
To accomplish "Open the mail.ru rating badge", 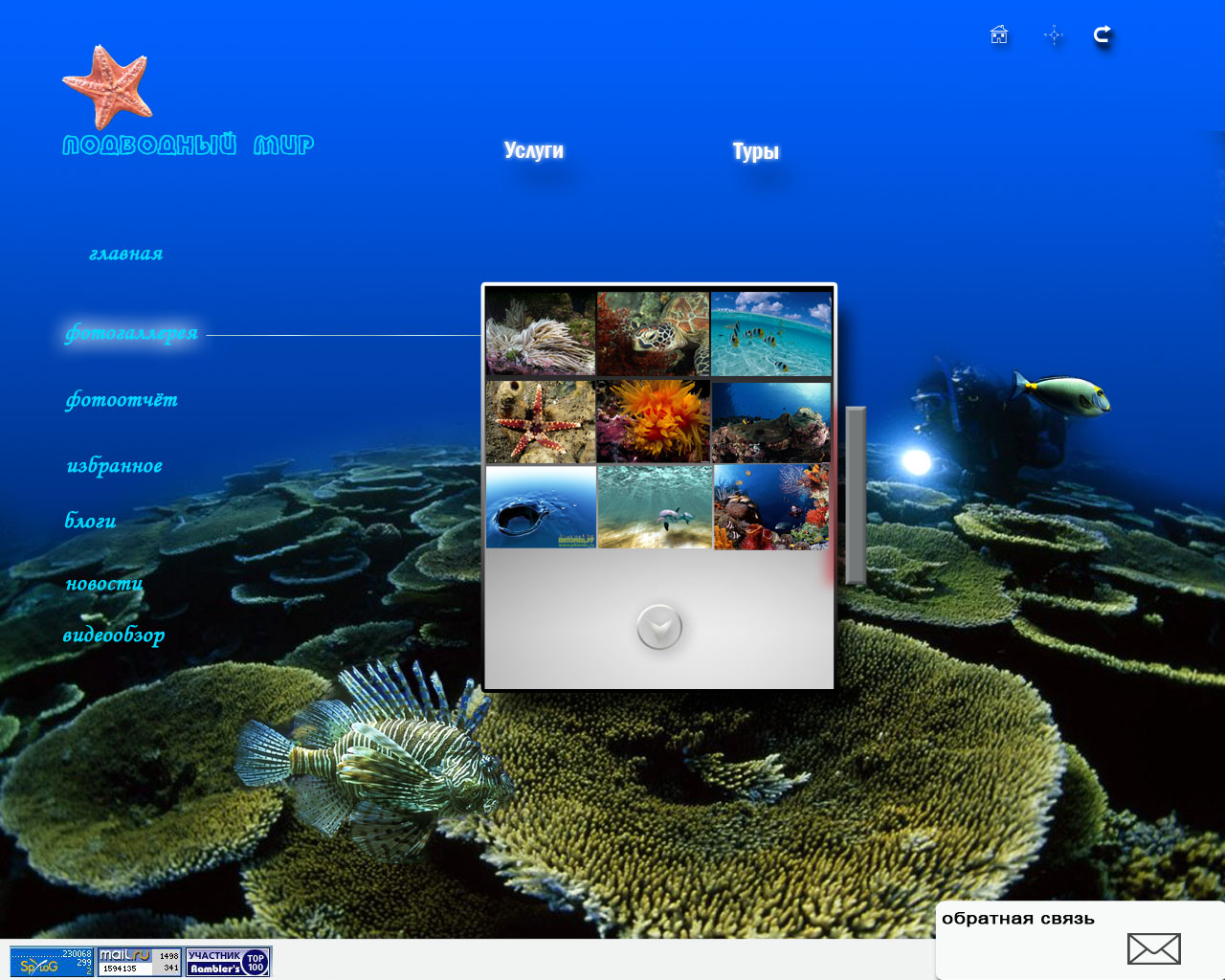I will (x=139, y=961).
